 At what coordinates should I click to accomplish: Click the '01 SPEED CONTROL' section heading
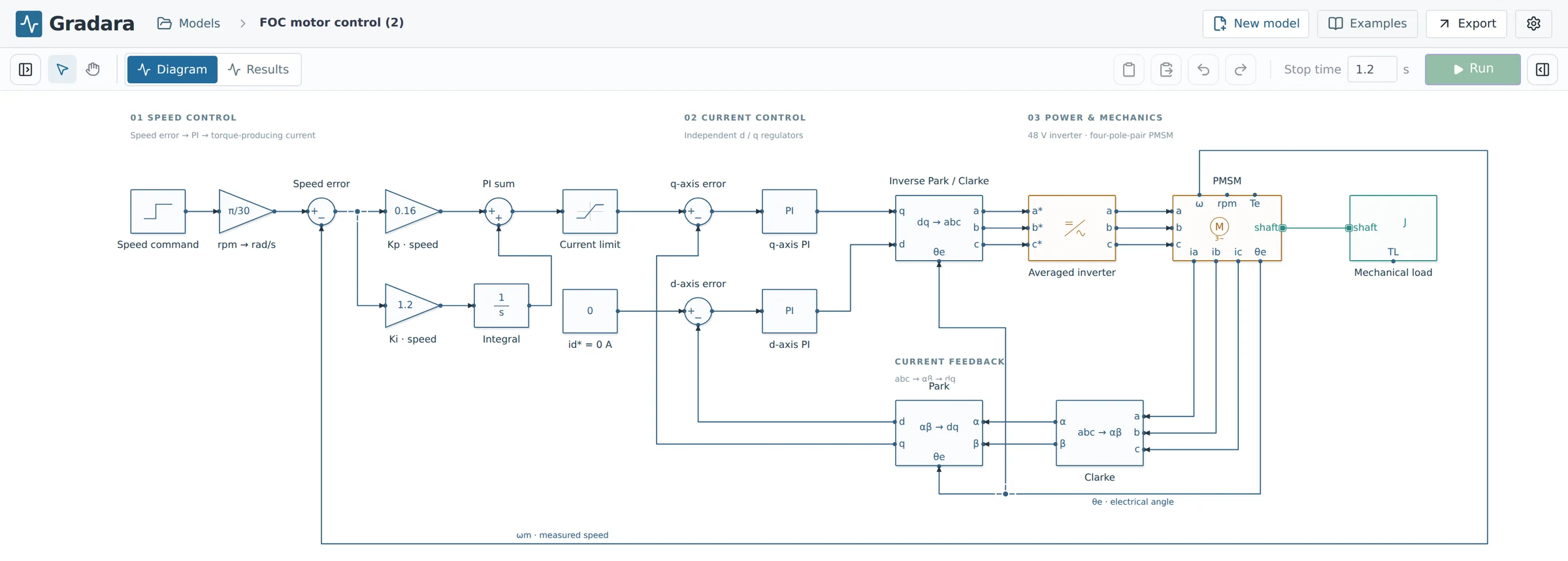coord(184,118)
